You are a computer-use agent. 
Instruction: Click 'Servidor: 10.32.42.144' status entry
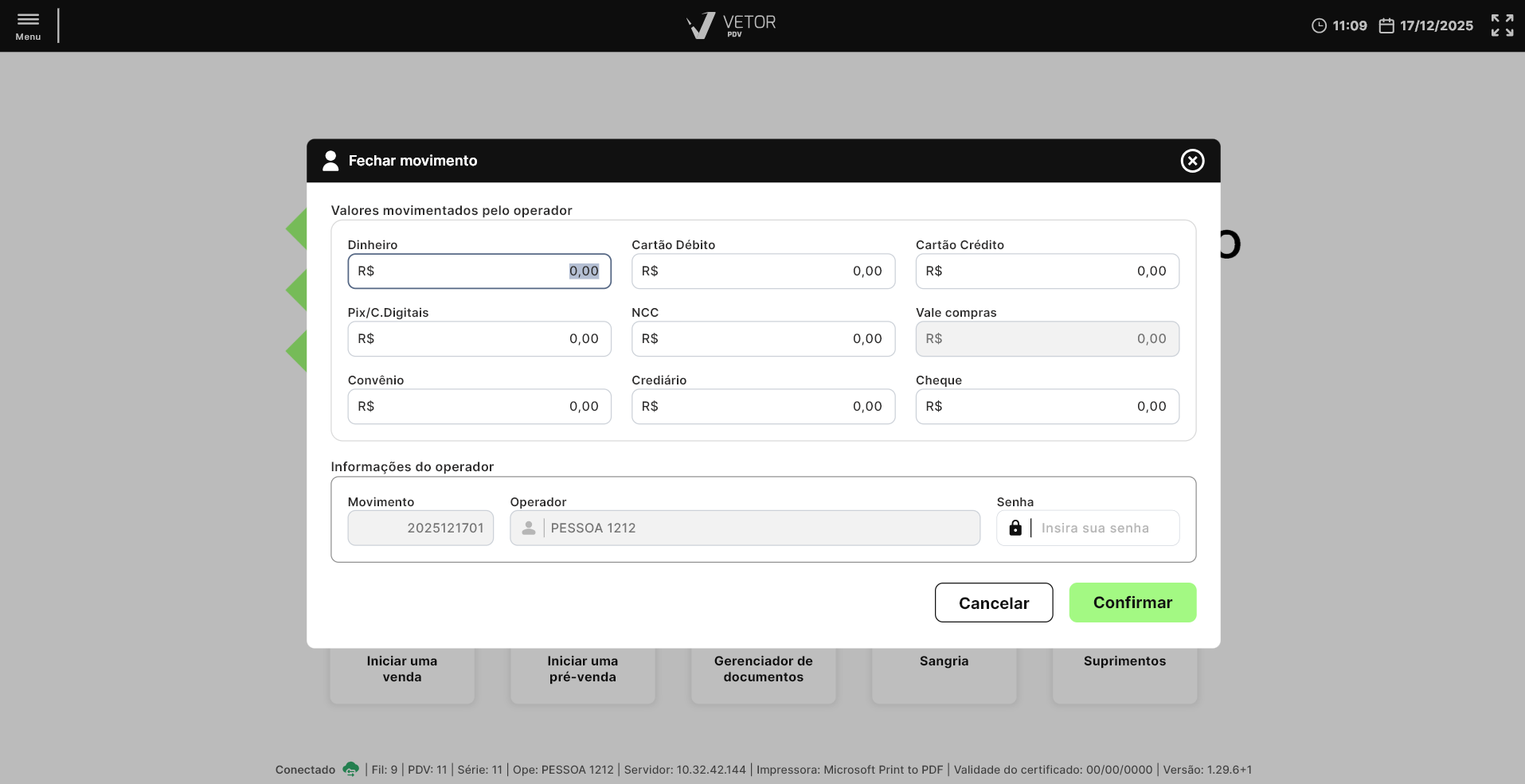[x=685, y=770]
